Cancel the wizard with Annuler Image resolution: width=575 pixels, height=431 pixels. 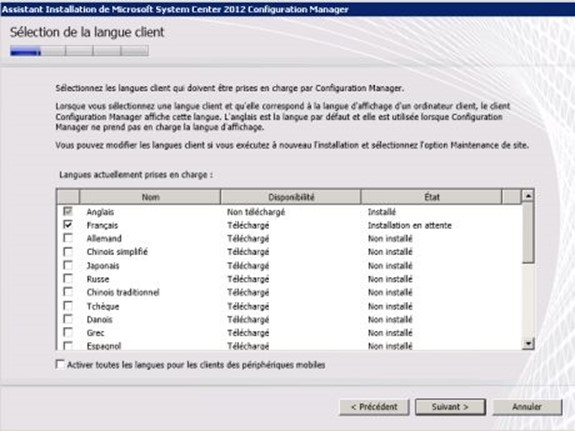click(x=527, y=407)
